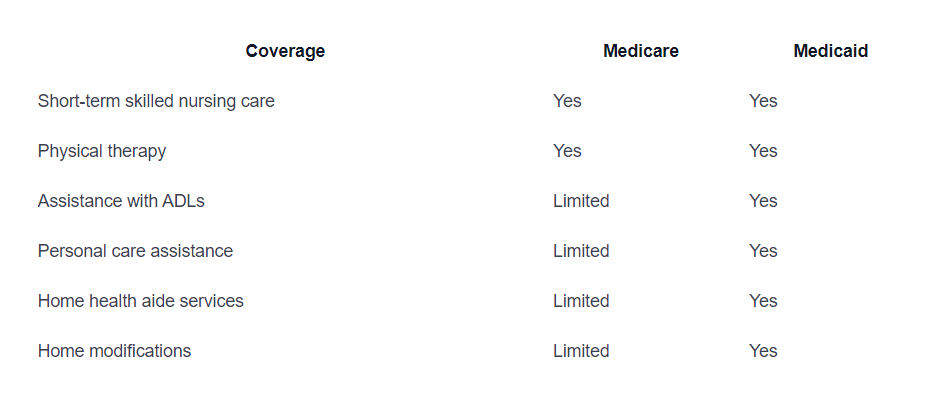This screenshot has height=397, width=930.
Task: Click the Personal care assistance text
Action: pyautogui.click(x=135, y=250)
